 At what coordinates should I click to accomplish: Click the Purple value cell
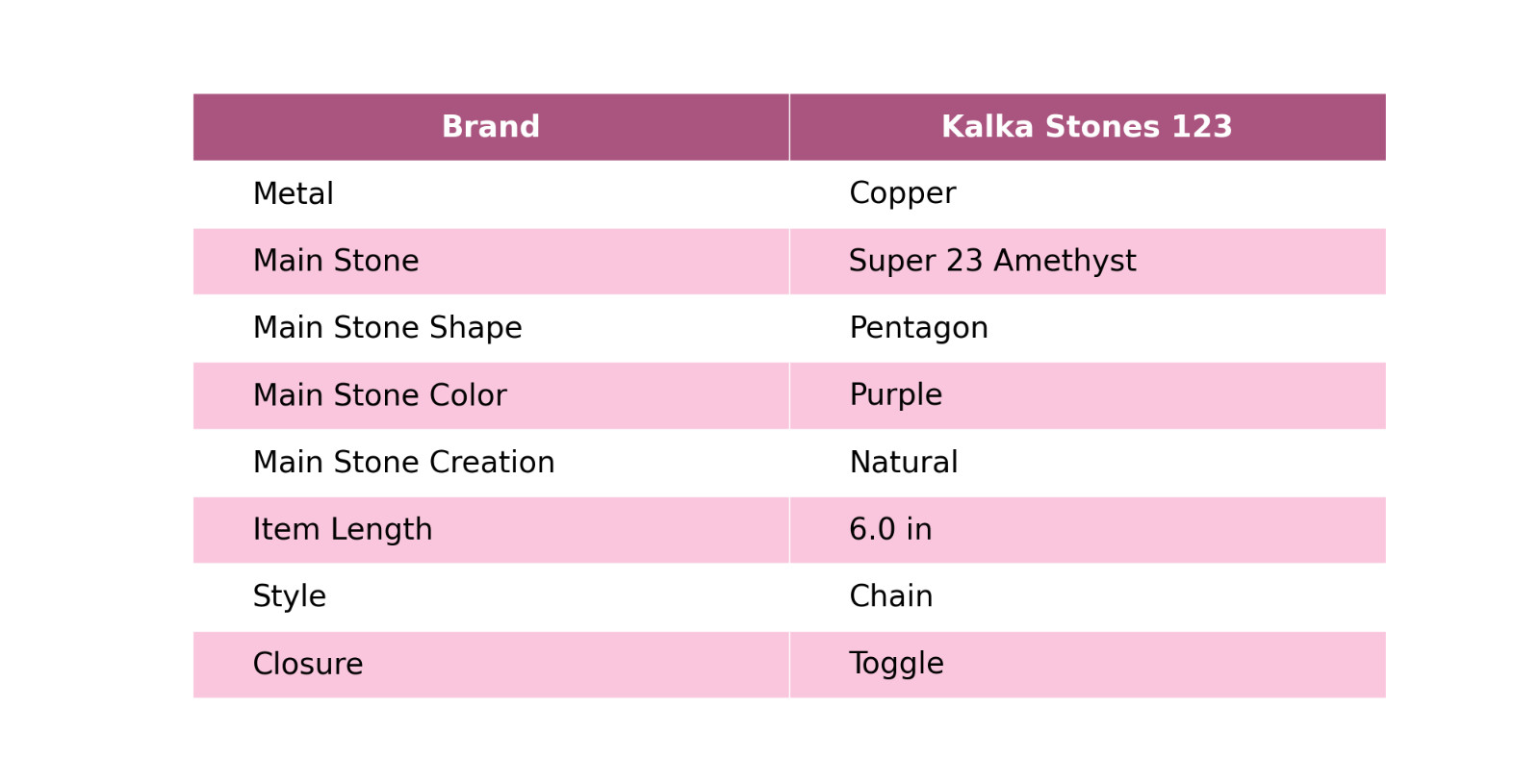(x=1088, y=395)
